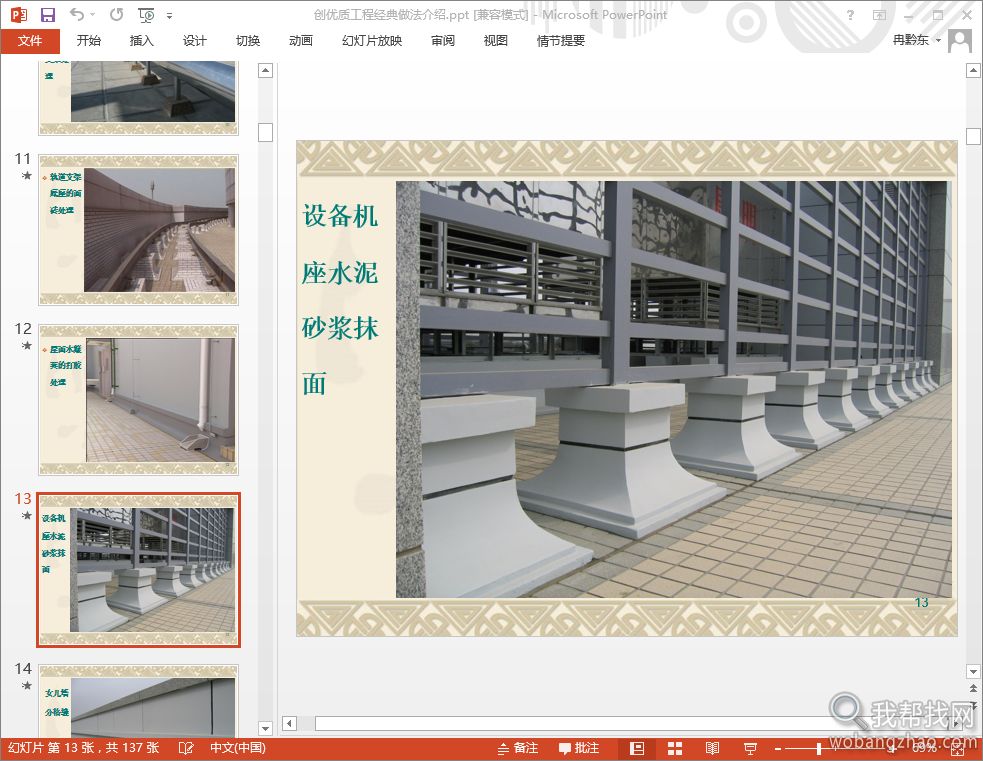
Task: Click the thumbnail panel scrollbar thumb
Action: click(266, 132)
